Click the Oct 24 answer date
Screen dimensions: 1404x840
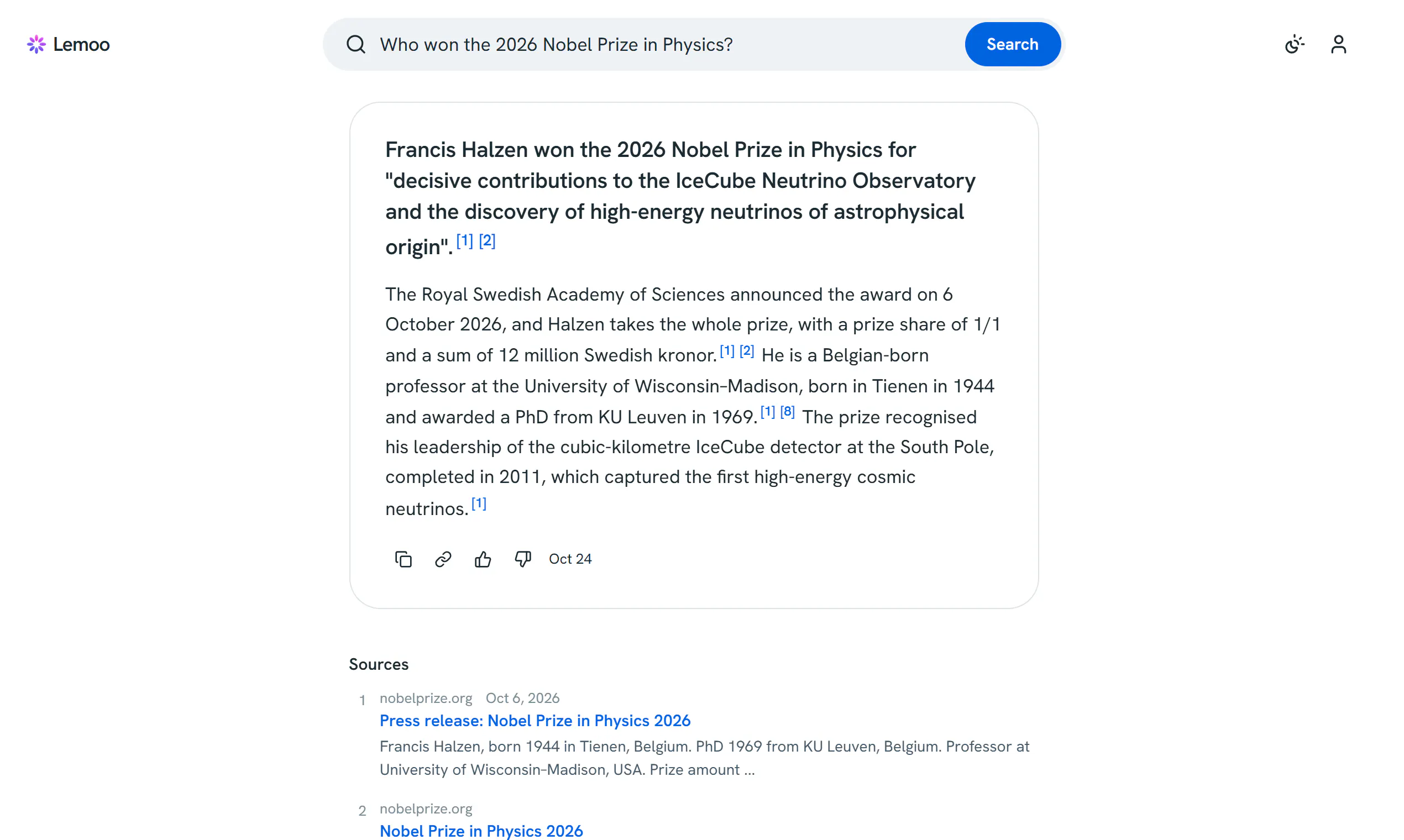pyautogui.click(x=570, y=559)
